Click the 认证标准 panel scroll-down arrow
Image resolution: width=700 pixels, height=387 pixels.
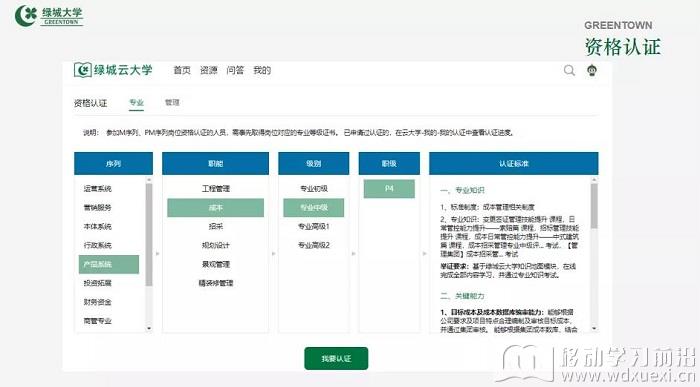[594, 329]
